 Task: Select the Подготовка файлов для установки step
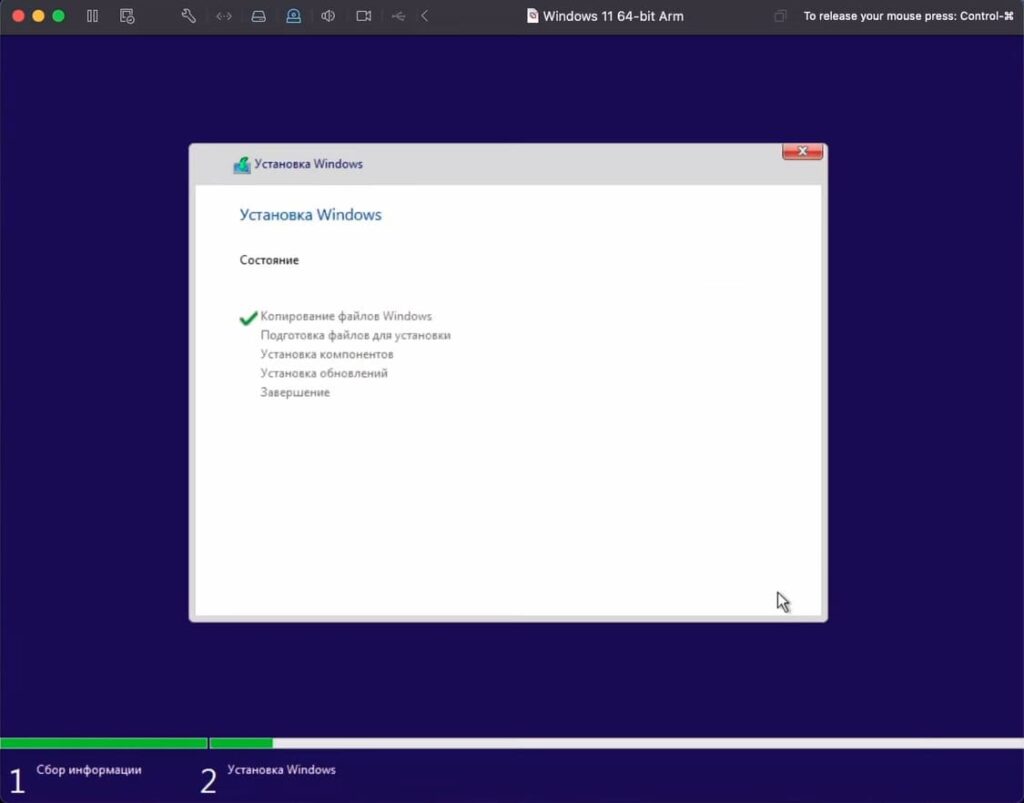click(x=355, y=335)
